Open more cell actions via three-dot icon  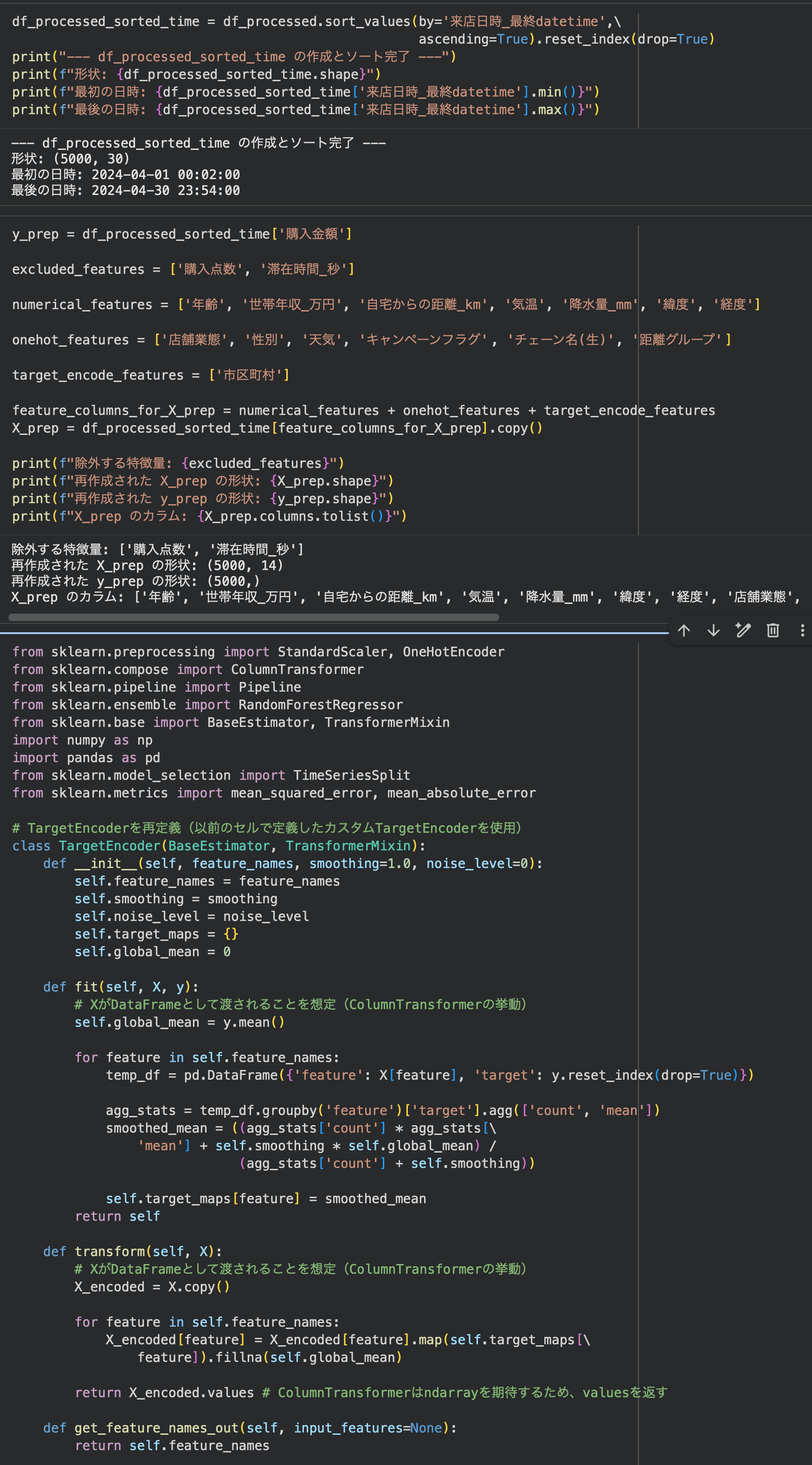tap(802, 630)
